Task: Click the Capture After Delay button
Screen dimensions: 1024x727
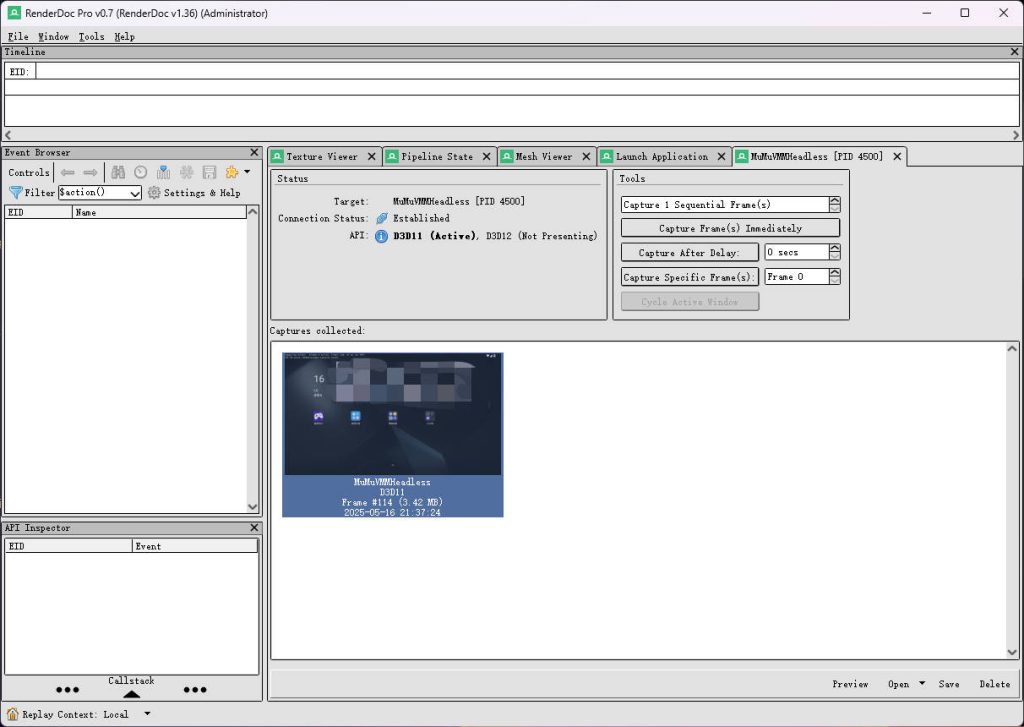Action: [x=689, y=251]
